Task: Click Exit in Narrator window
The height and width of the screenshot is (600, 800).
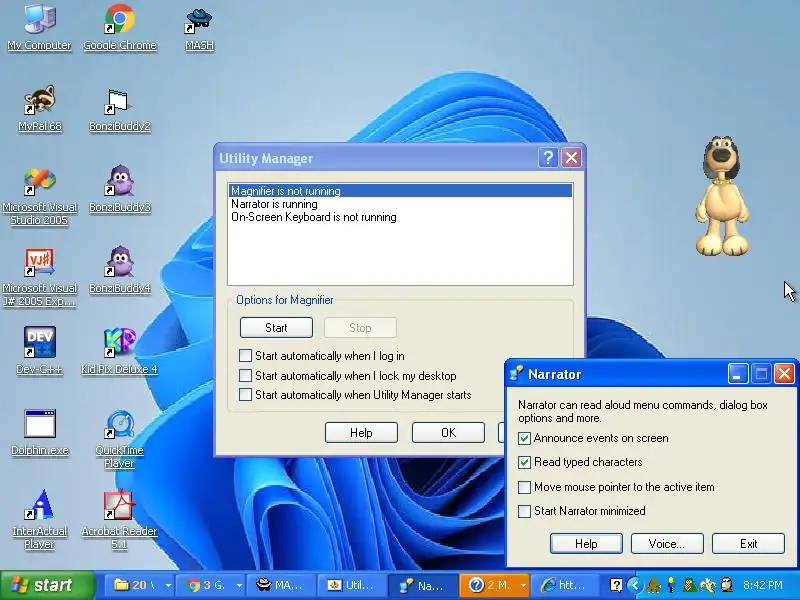Action: [748, 543]
